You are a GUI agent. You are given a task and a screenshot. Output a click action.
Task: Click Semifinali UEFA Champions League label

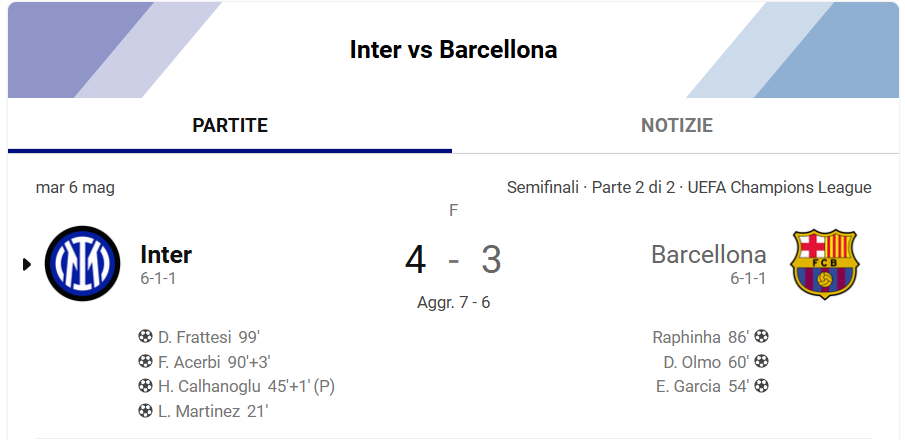689,188
